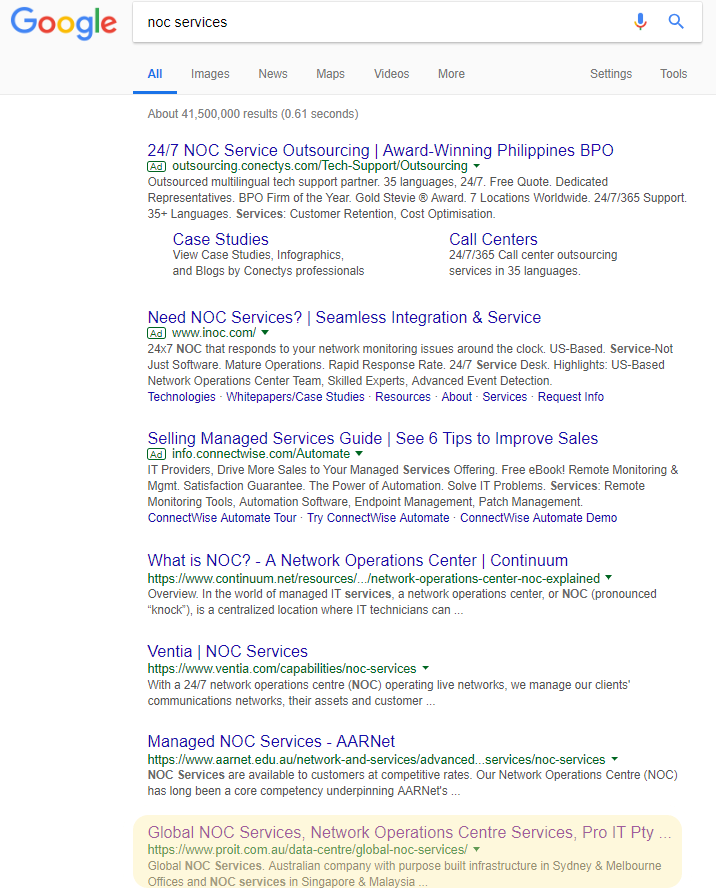This screenshot has width=716, height=896.
Task: Open the More menu
Action: coord(451,74)
